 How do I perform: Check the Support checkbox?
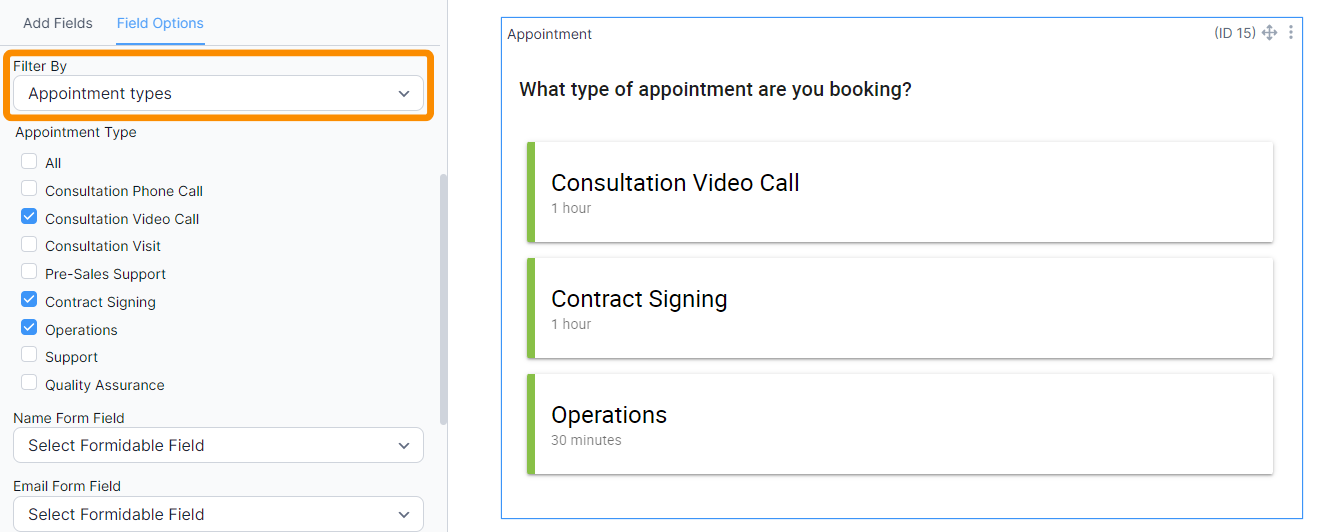point(29,355)
